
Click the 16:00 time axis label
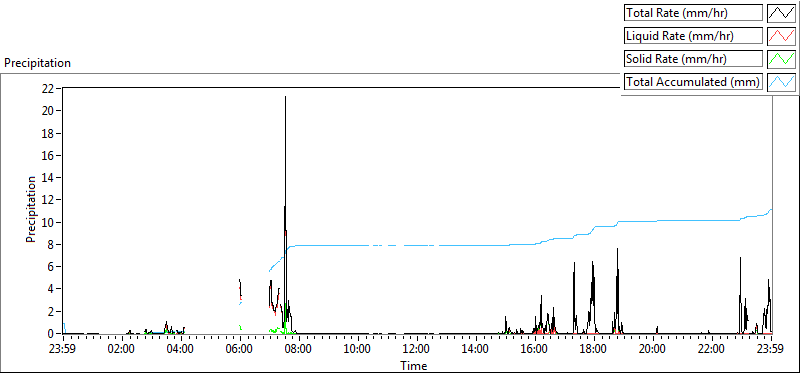(x=535, y=350)
